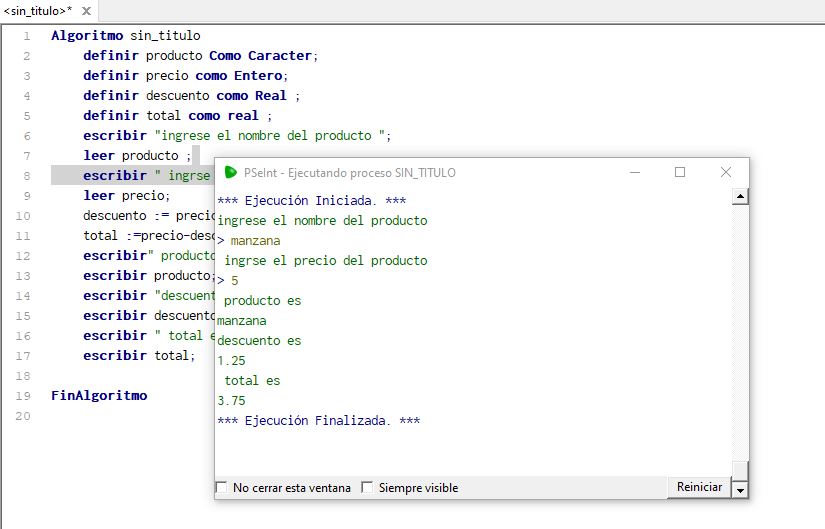Click the scroll up arrow in the output window
This screenshot has width=825, height=529.
click(x=740, y=197)
